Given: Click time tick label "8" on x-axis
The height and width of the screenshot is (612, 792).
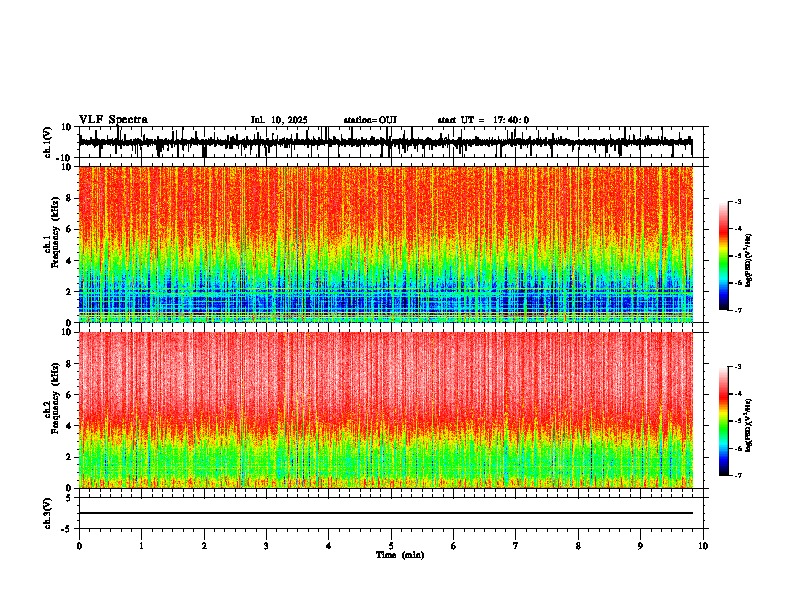Looking at the screenshot, I should [578, 546].
